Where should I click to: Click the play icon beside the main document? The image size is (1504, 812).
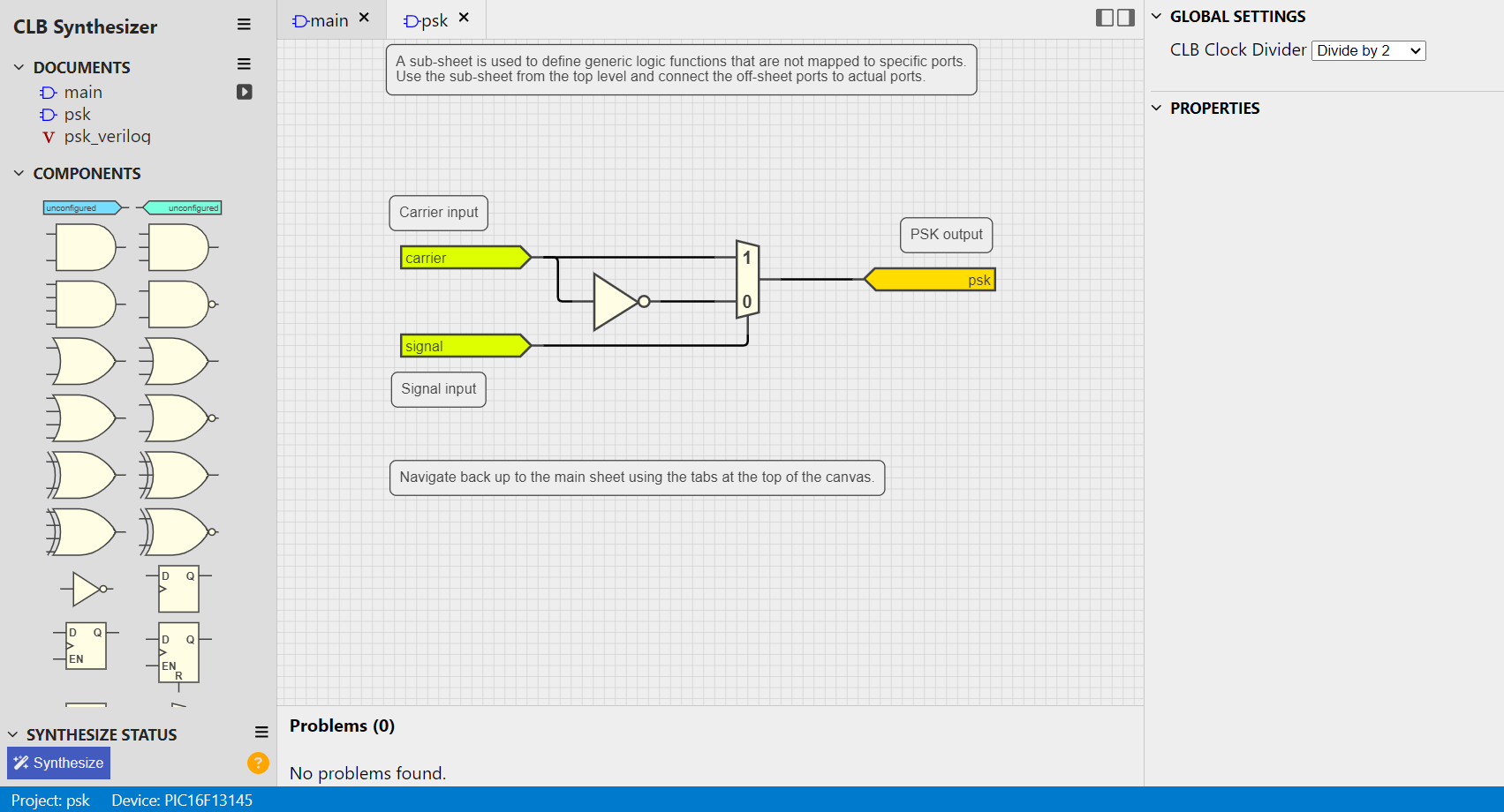(245, 92)
